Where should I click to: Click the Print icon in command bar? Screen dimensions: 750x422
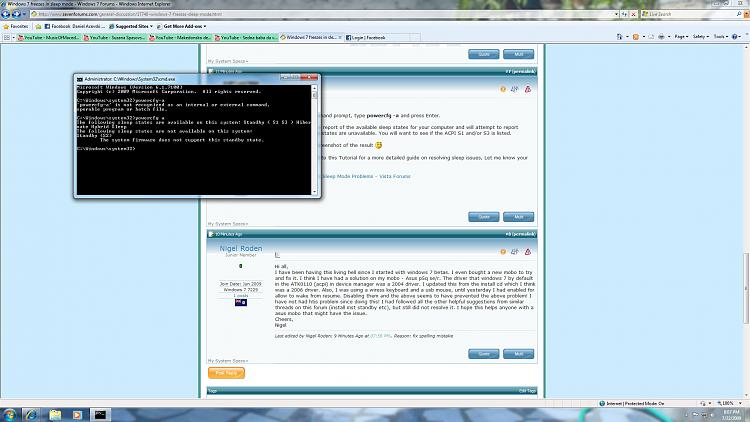tap(661, 37)
